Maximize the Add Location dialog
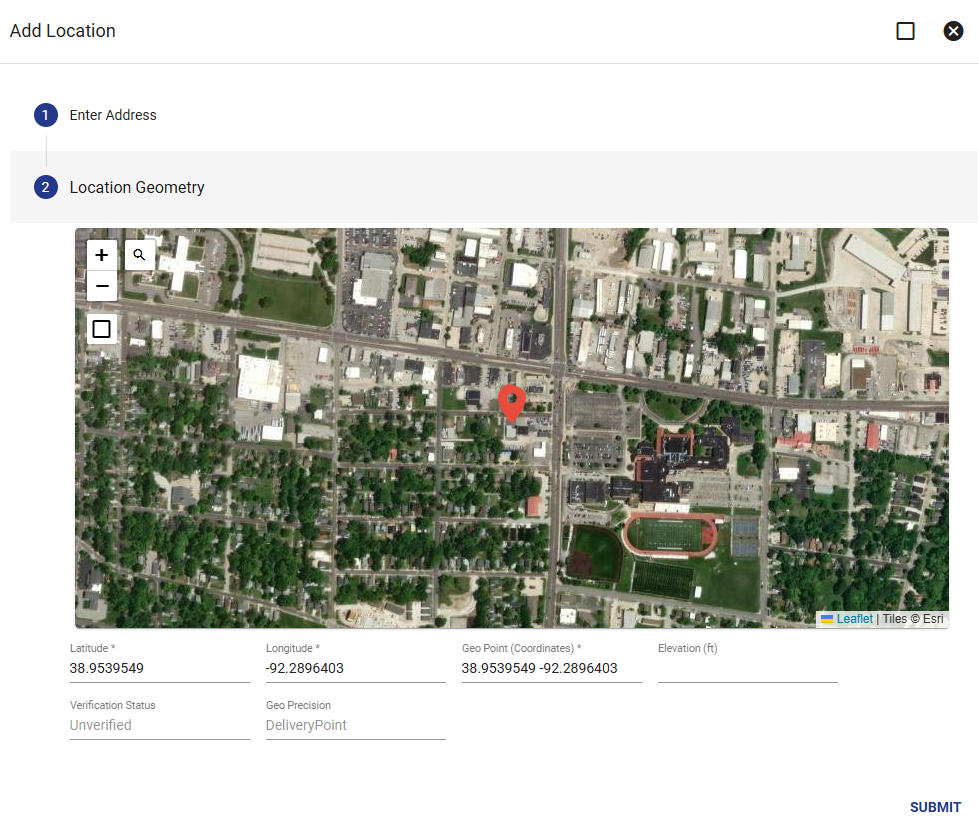Viewport: 979px width, 819px height. coord(905,31)
